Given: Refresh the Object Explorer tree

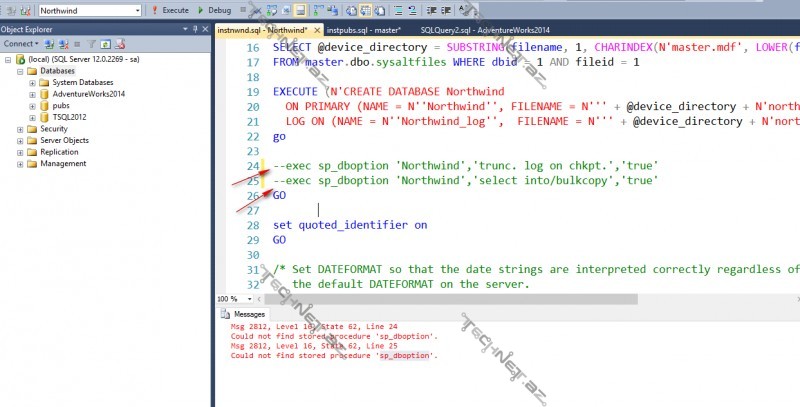Looking at the screenshot, I should [105, 45].
